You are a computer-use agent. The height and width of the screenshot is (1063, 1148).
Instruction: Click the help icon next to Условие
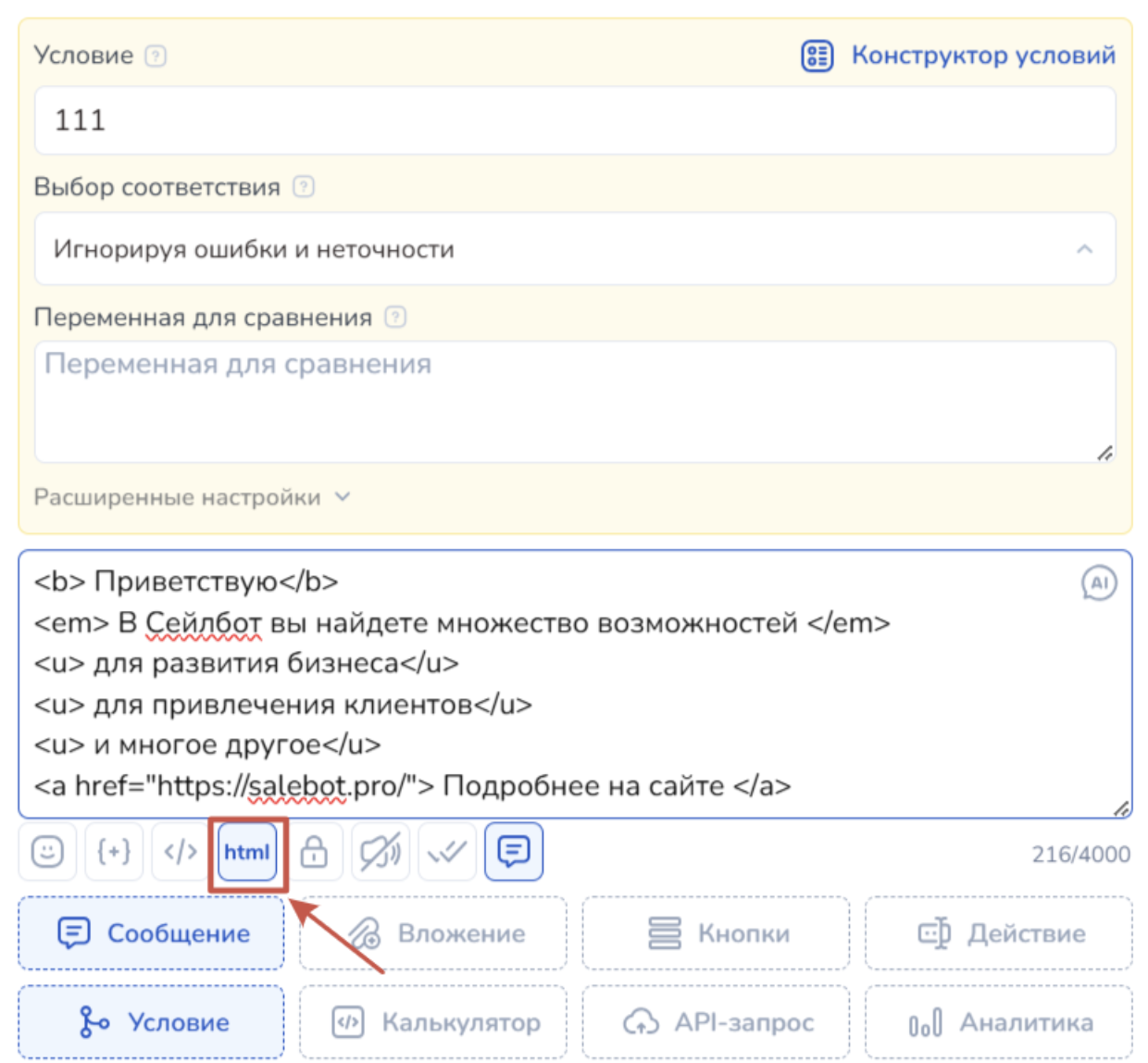tap(156, 56)
